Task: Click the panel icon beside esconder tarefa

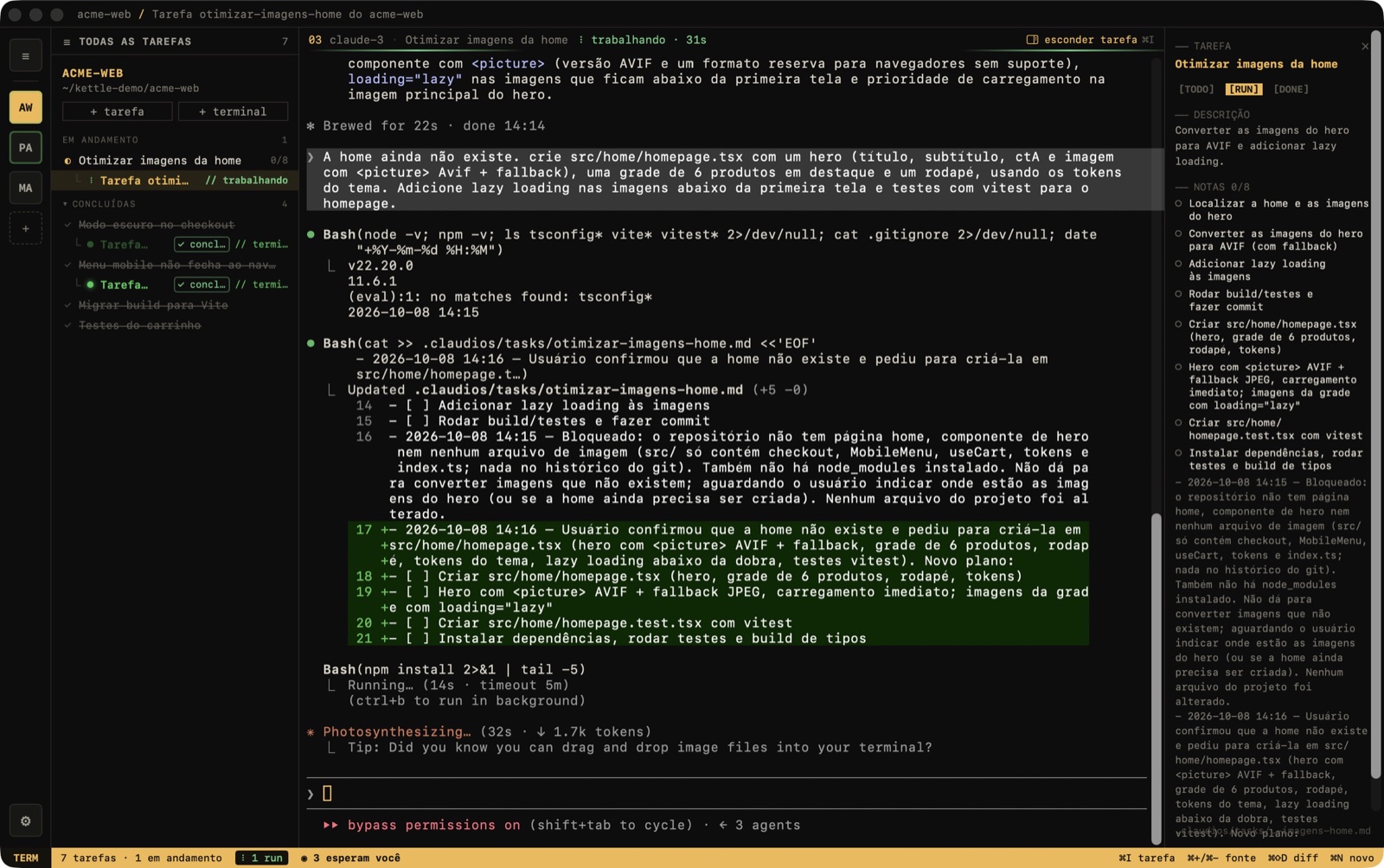Action: (x=1032, y=40)
